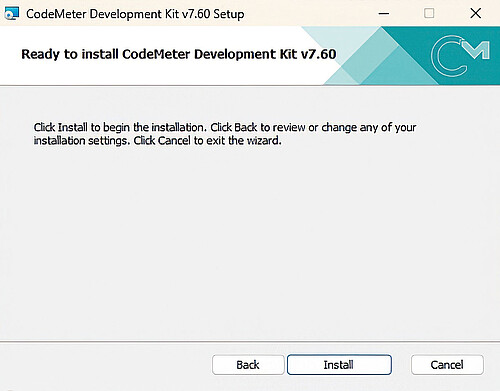Screen dimensions: 500x391
Task: Click the greyed-out maximize button
Action: (x=429, y=14)
